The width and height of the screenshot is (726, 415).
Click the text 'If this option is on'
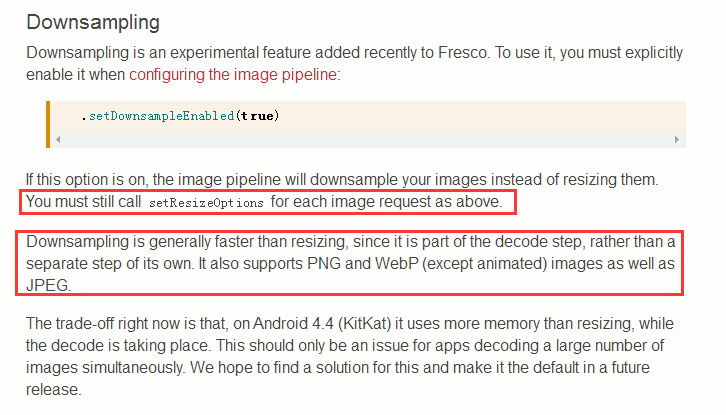(x=87, y=180)
